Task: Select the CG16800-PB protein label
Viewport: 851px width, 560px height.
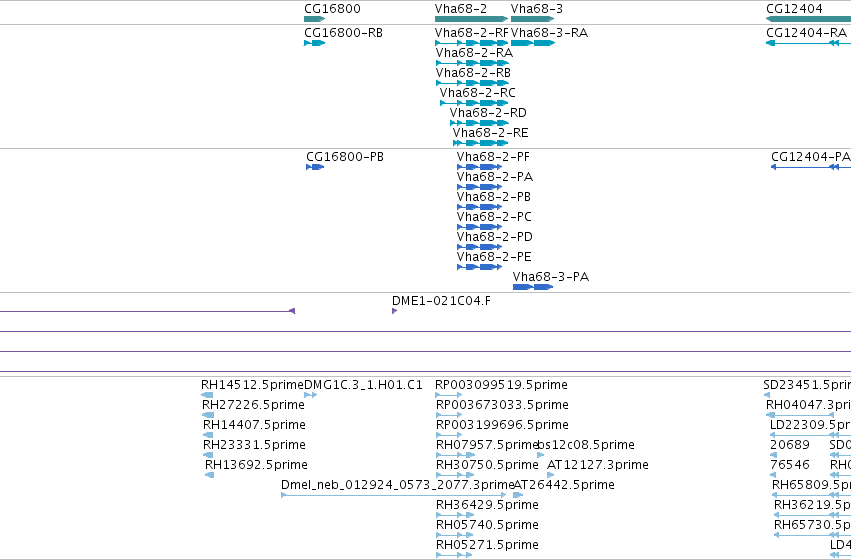Action: pos(345,157)
